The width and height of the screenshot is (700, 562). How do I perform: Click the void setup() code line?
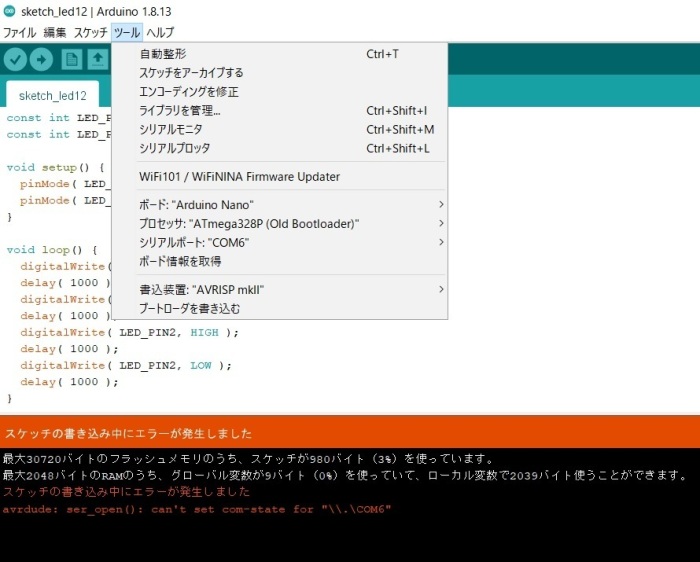56,168
